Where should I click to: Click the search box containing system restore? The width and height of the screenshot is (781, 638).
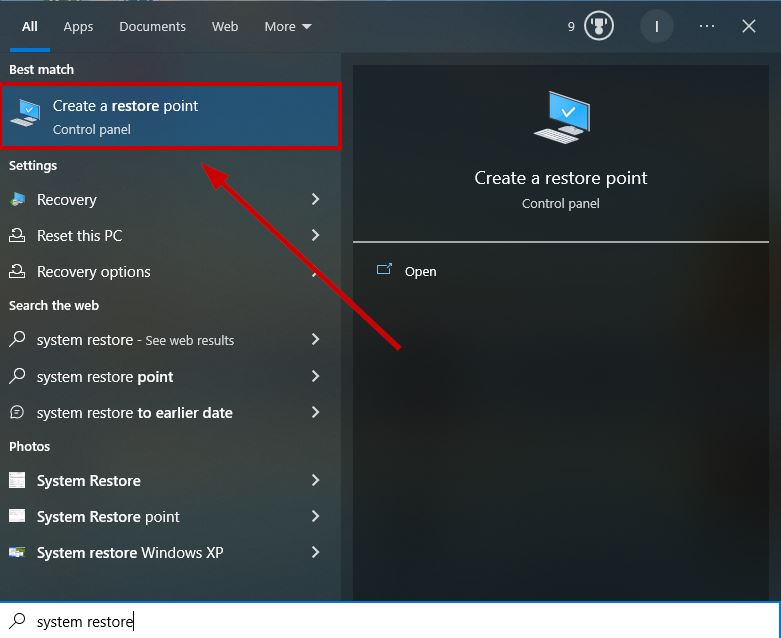[390, 621]
